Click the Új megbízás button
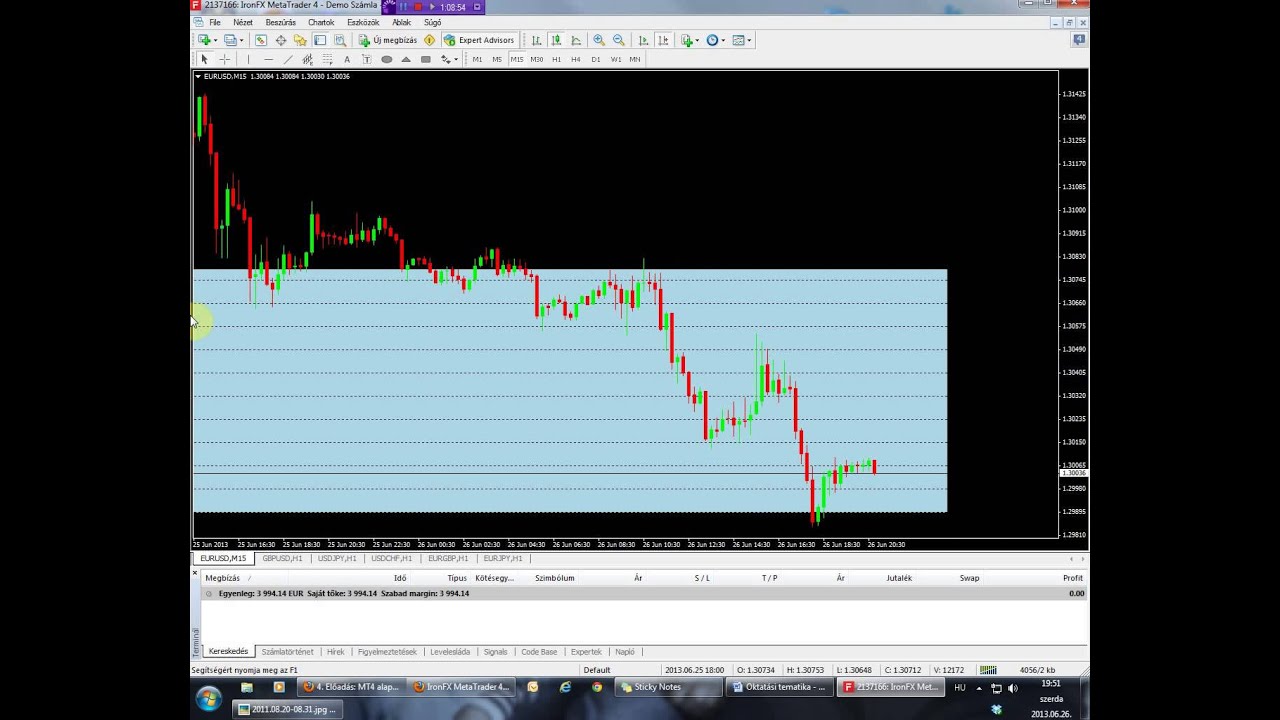Viewport: 1280px width, 720px height. (x=390, y=40)
